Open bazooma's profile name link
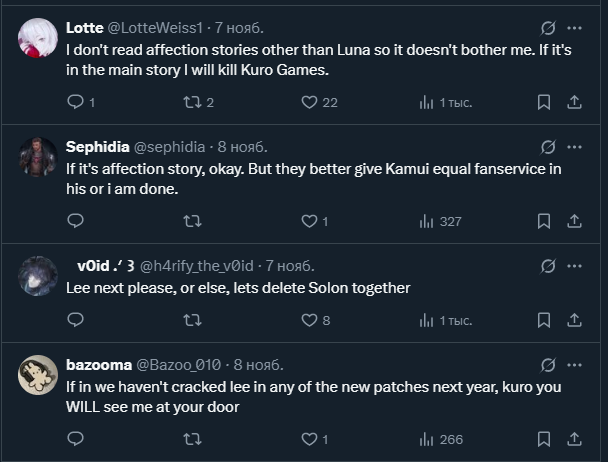This screenshot has height=462, width=608. pos(98,365)
